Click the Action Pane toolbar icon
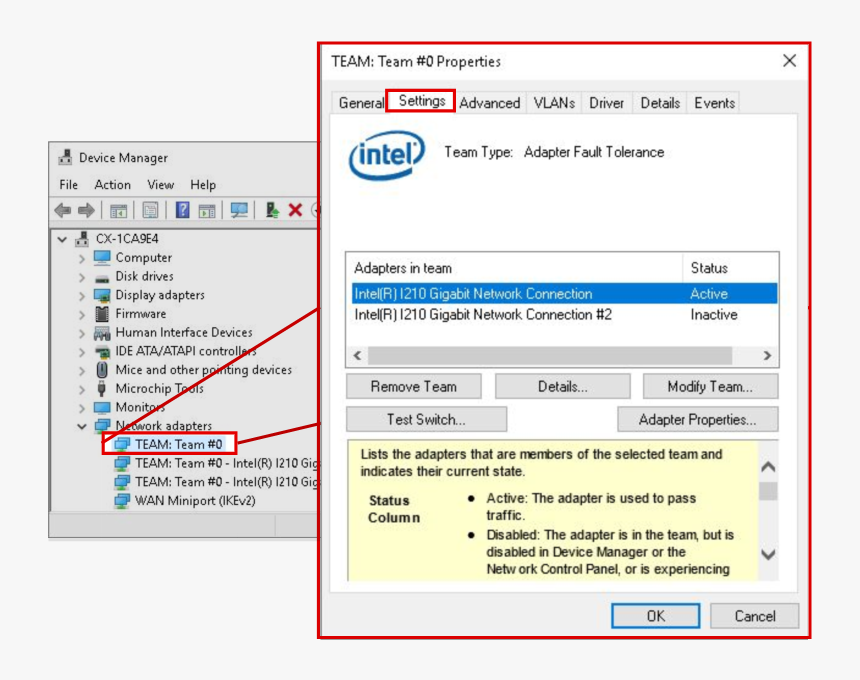 [x=207, y=210]
